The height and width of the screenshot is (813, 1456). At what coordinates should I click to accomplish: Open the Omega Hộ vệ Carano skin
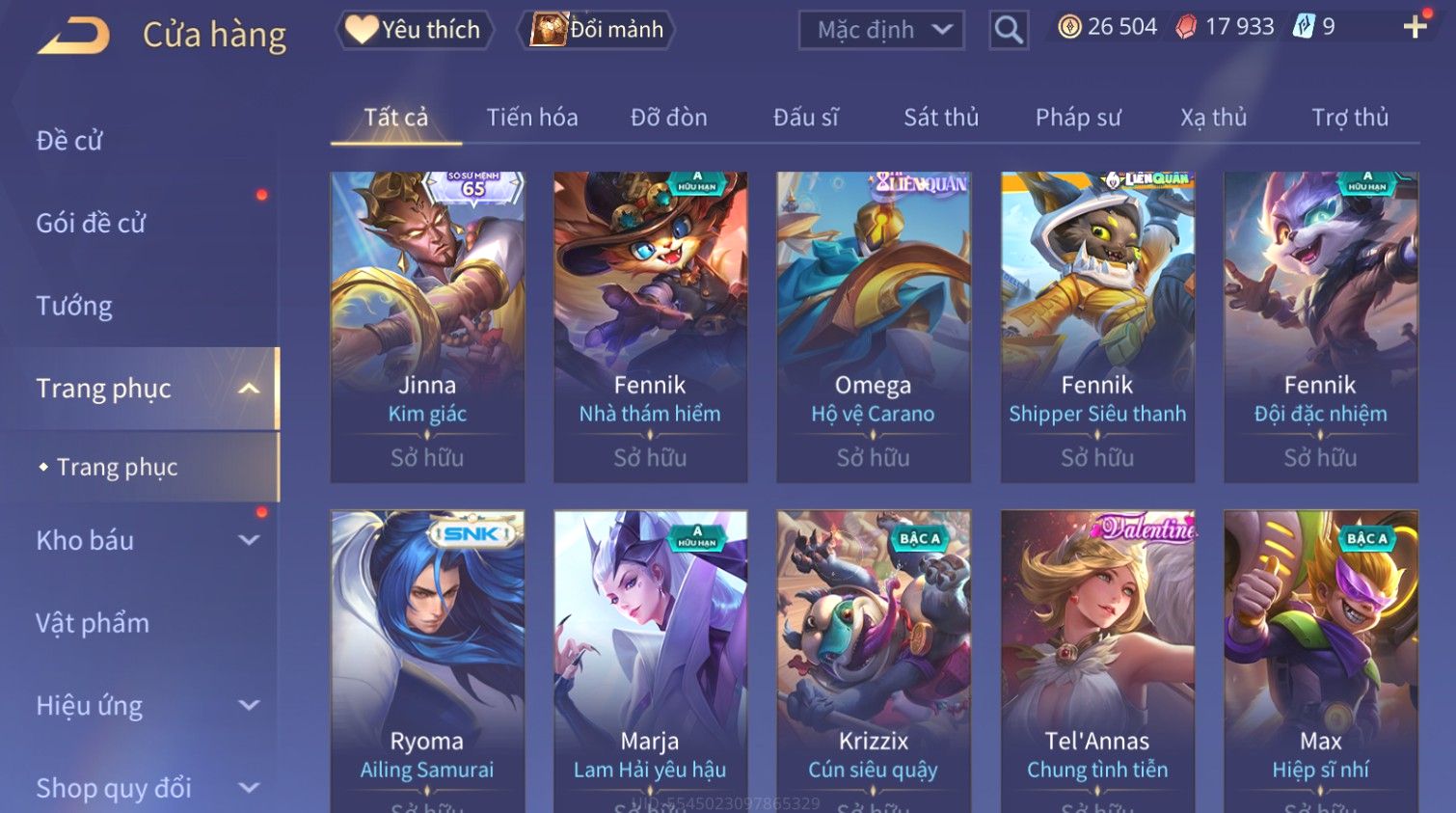tap(874, 327)
